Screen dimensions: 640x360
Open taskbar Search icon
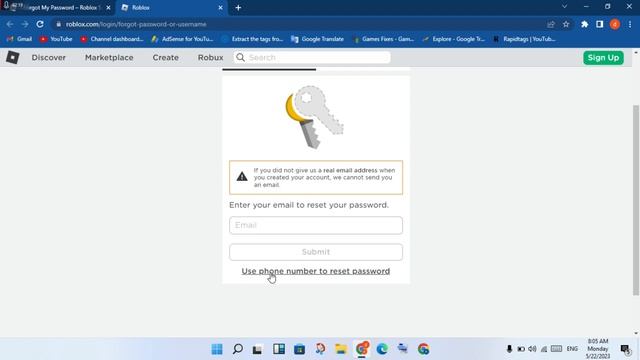coord(238,349)
